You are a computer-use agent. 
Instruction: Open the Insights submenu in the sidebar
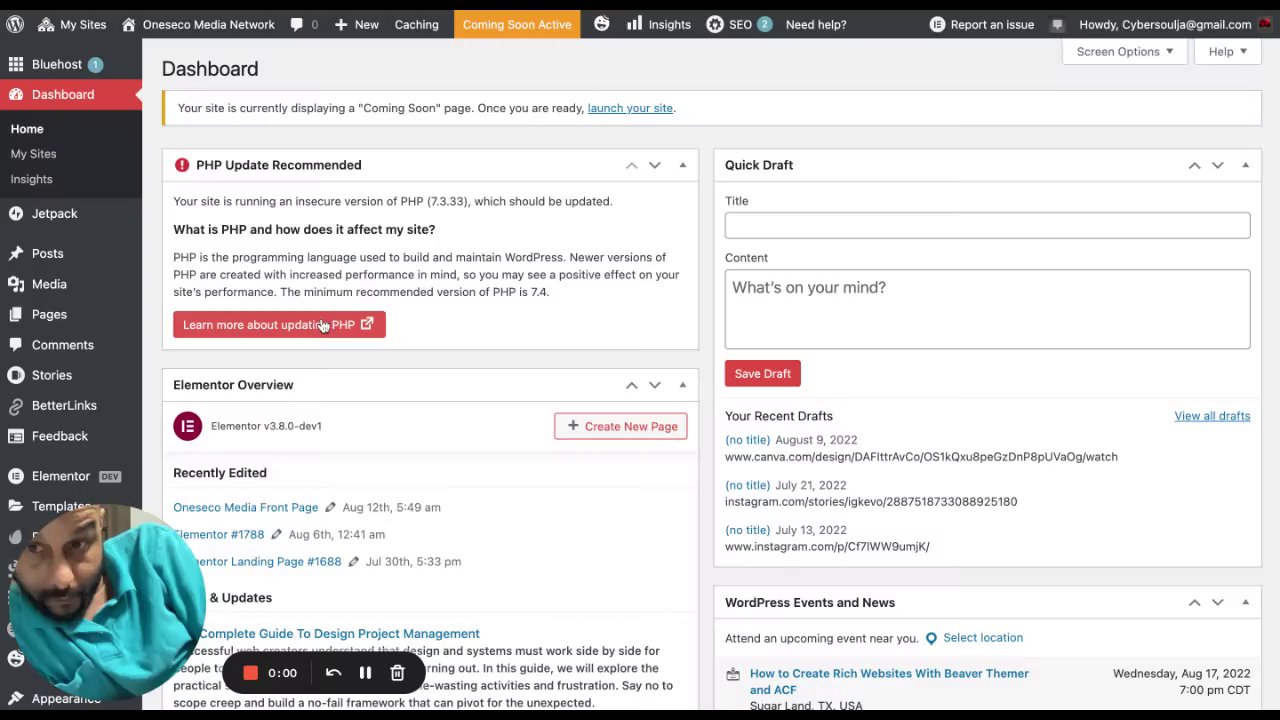(x=31, y=179)
